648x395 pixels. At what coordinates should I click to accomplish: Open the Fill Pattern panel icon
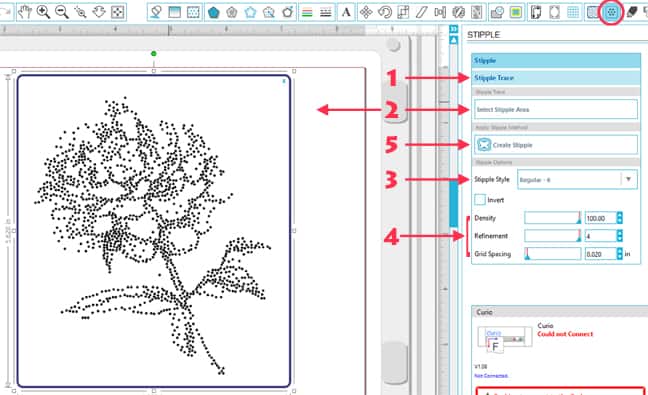[193, 12]
